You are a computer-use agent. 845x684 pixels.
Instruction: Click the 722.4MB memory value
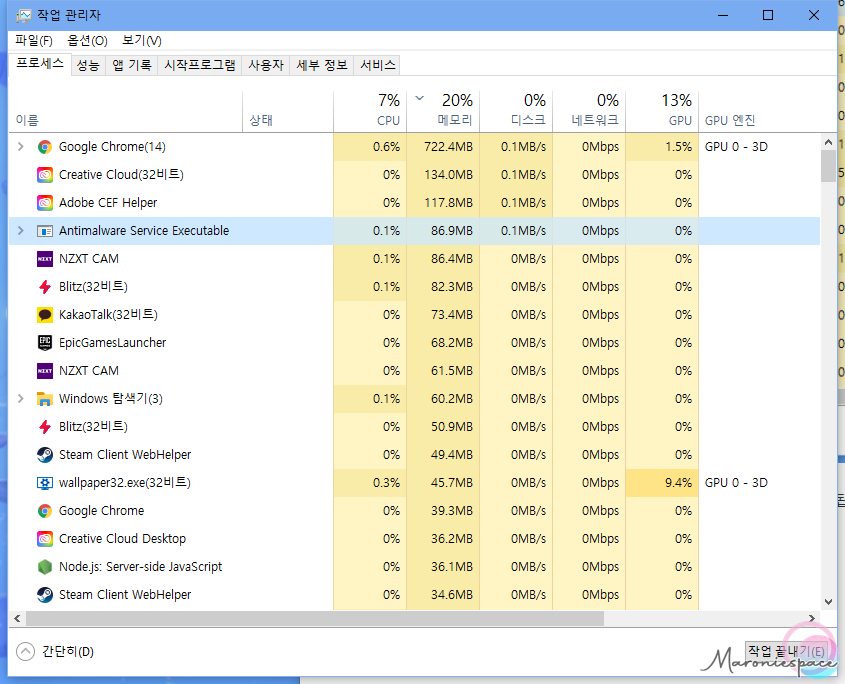(448, 147)
